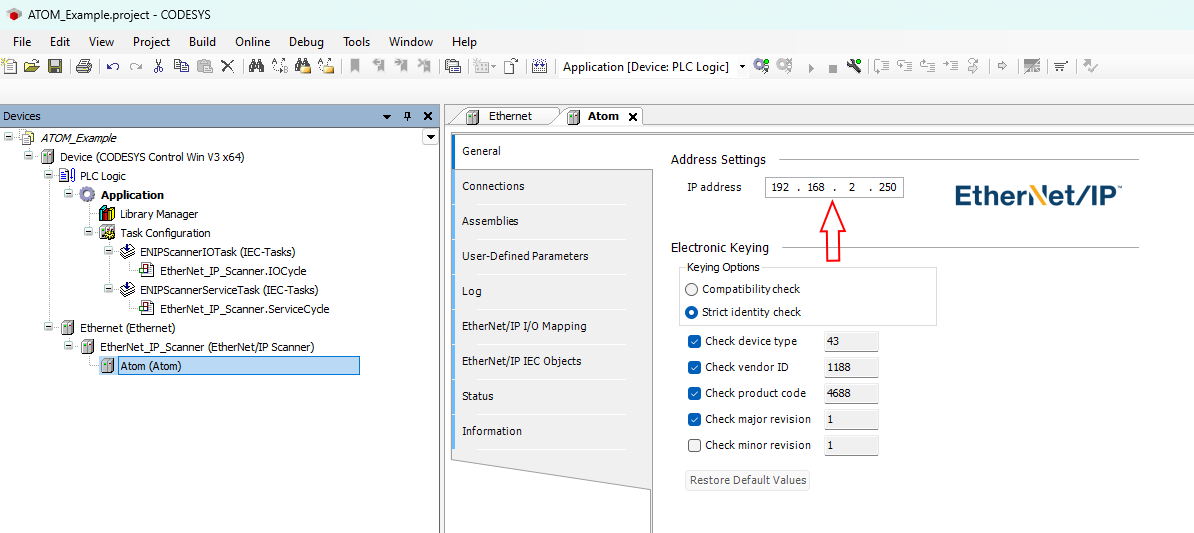This screenshot has width=1194, height=533.
Task: Cut selection with scissors icon
Action: (158, 66)
